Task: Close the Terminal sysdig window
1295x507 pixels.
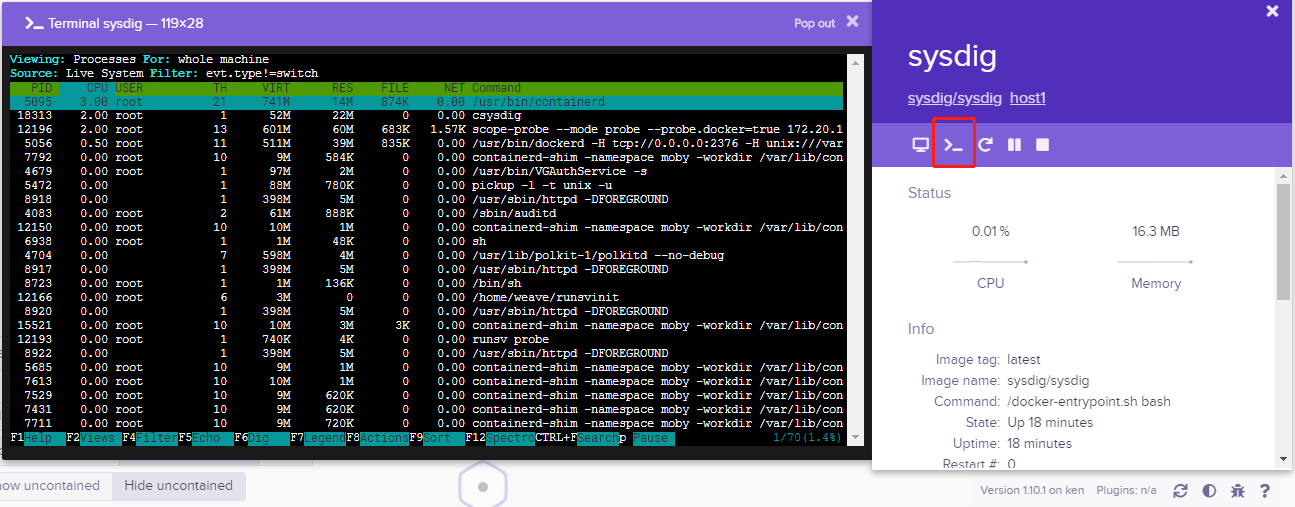Action: click(852, 21)
